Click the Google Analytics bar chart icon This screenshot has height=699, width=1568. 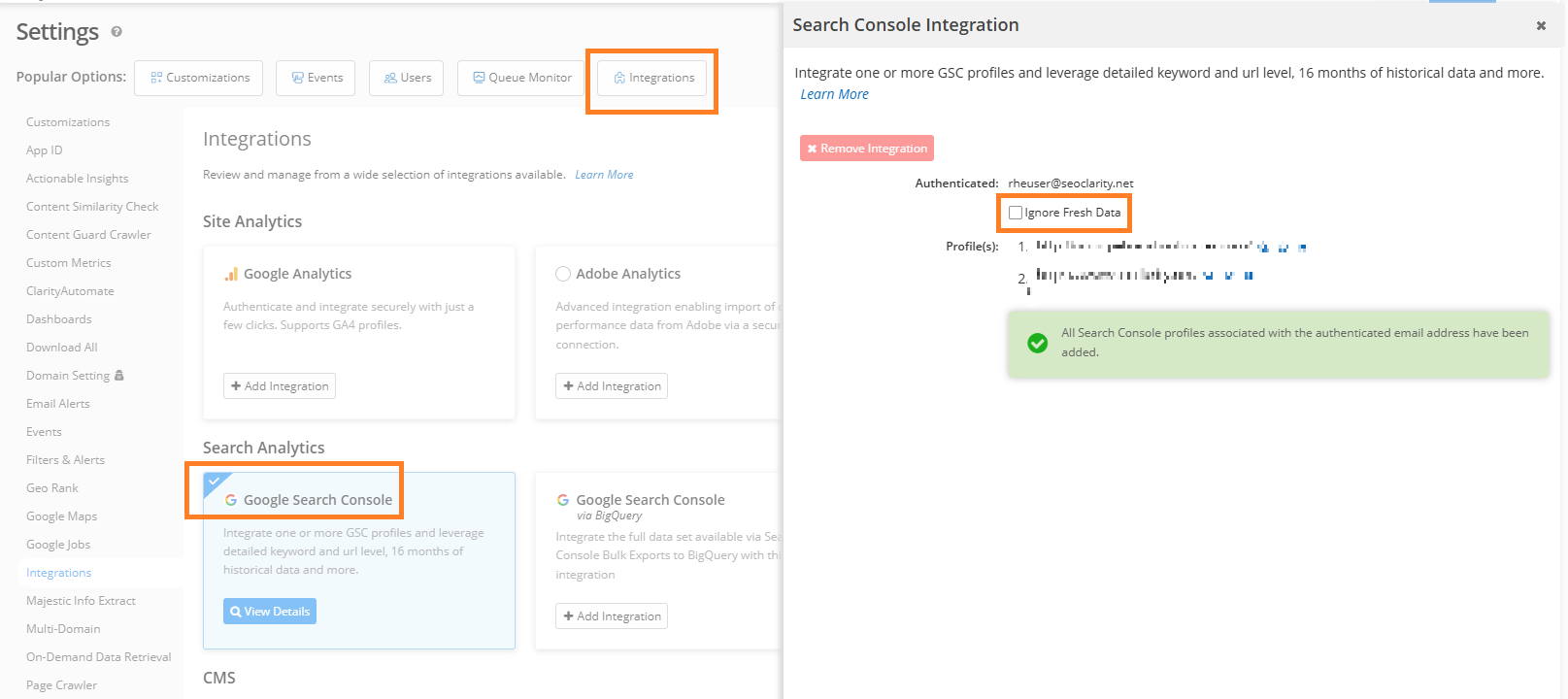click(x=231, y=275)
